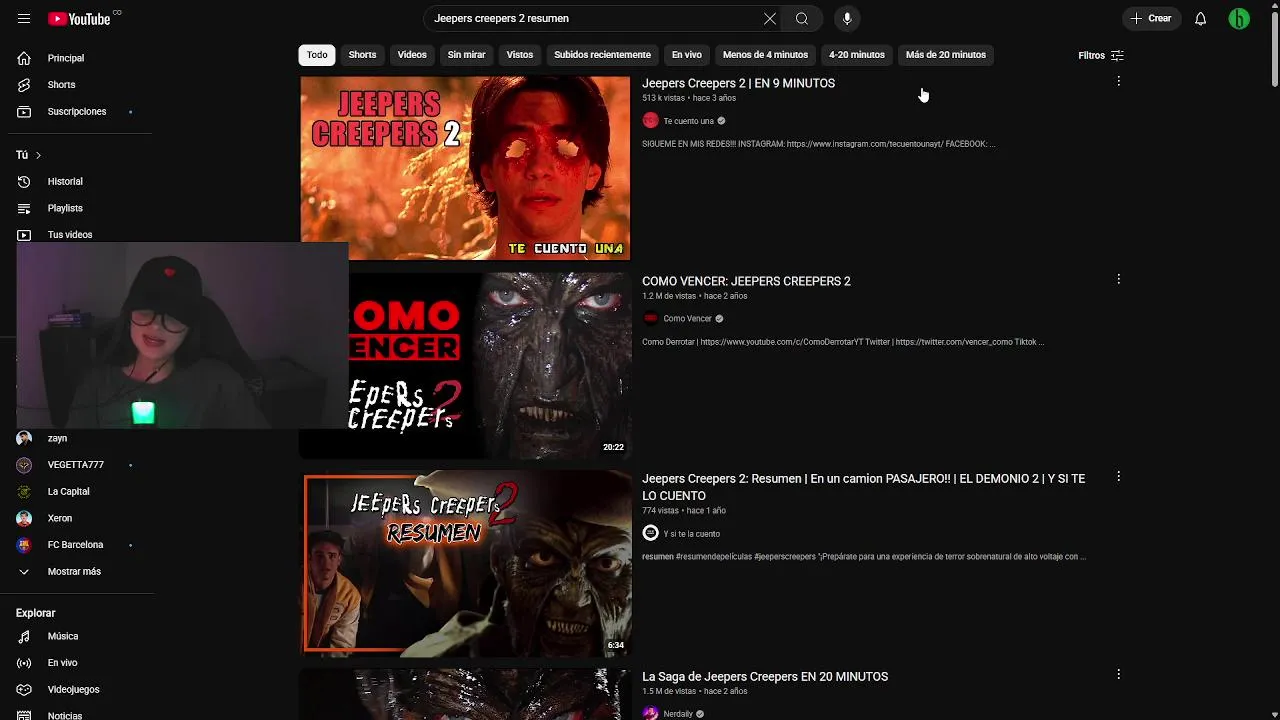1280x720 pixels.
Task: Open the green account avatar menu
Action: (x=1239, y=19)
